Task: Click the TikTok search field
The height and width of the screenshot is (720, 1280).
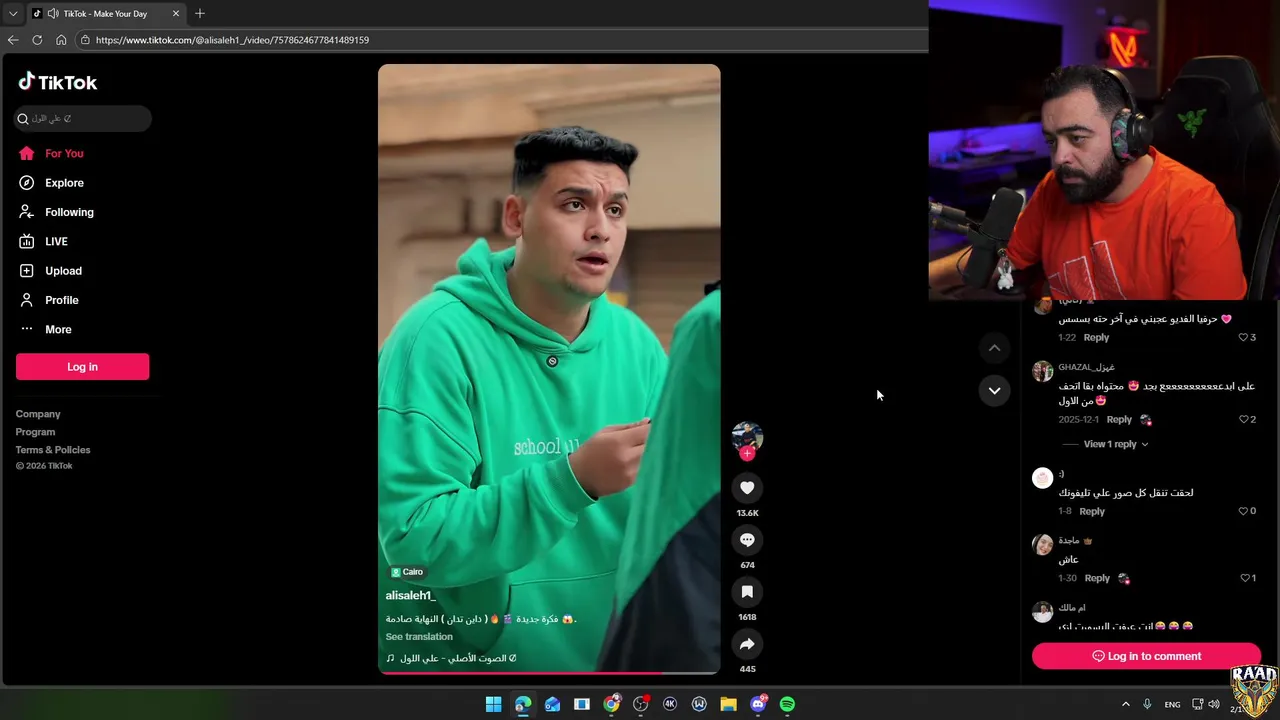Action: (x=83, y=118)
